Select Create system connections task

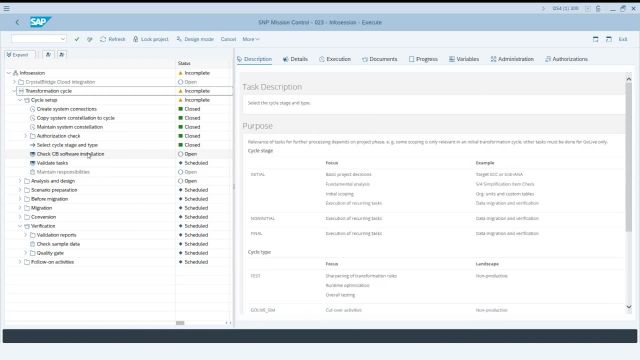point(67,109)
